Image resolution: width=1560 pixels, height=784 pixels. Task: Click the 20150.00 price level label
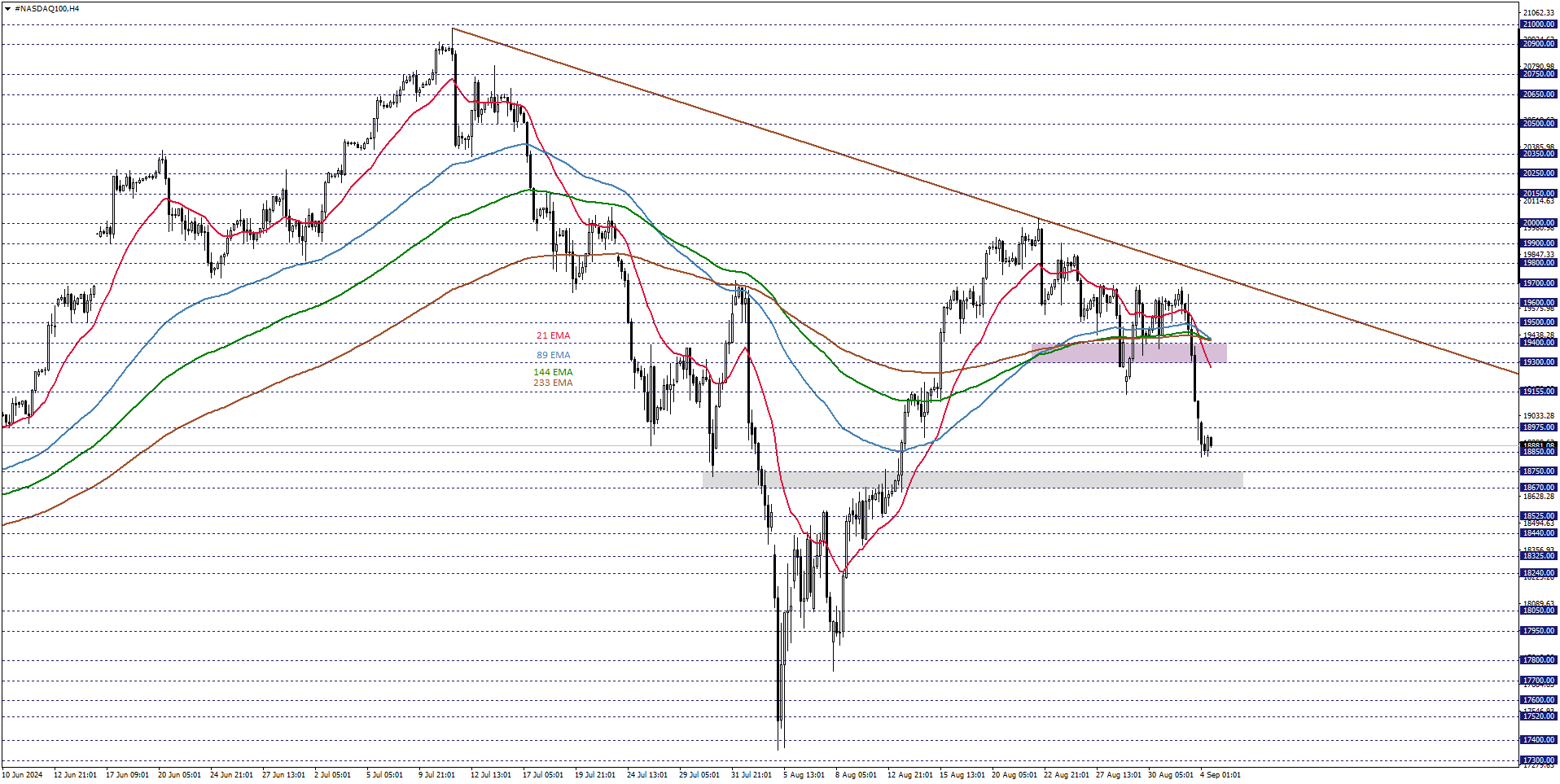[1539, 194]
